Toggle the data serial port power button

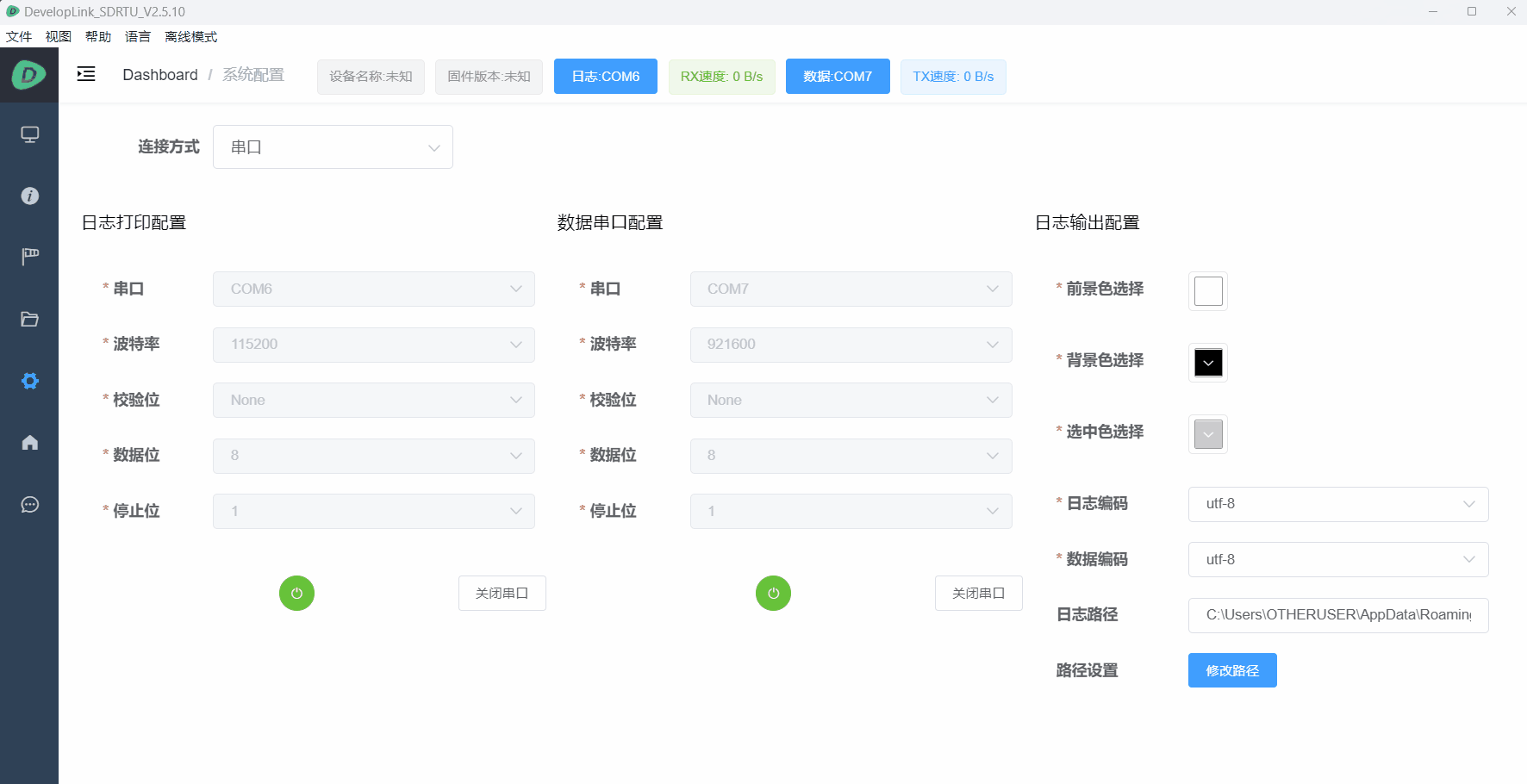click(773, 593)
